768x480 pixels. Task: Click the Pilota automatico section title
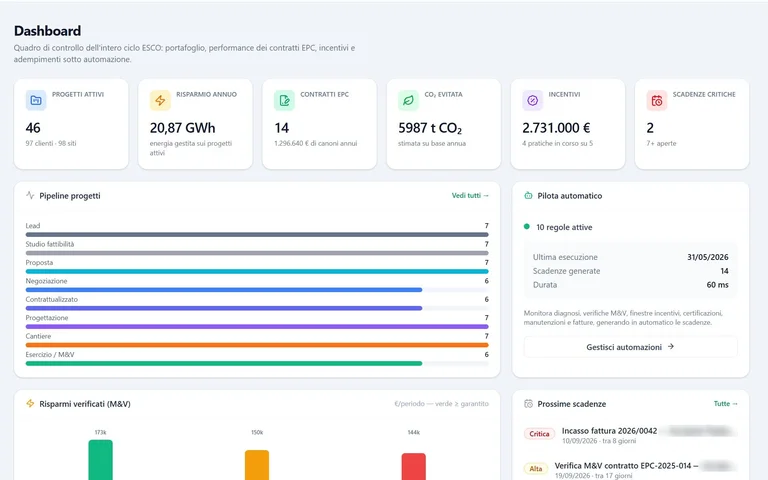point(570,195)
